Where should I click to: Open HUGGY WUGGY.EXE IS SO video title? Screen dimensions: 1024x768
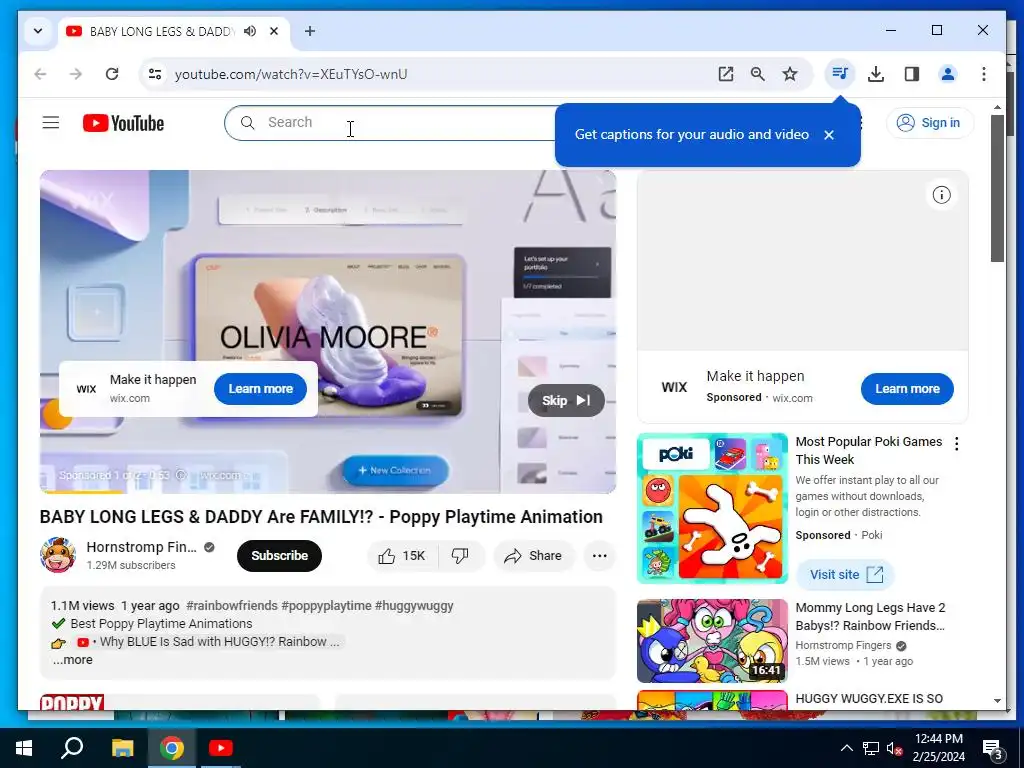pyautogui.click(x=869, y=699)
